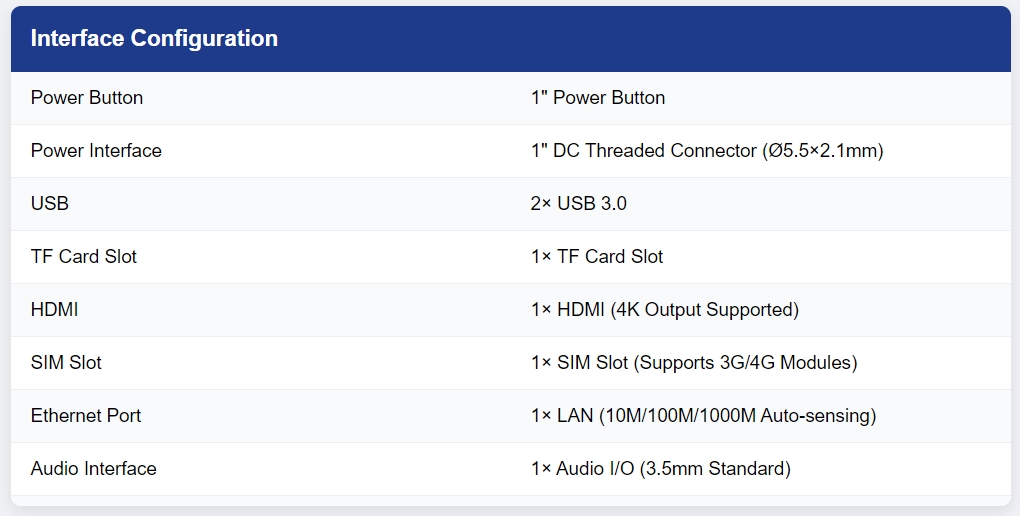The image size is (1020, 516).
Task: Click the Audio I/O 3.5mm Standard value
Action: click(x=661, y=468)
